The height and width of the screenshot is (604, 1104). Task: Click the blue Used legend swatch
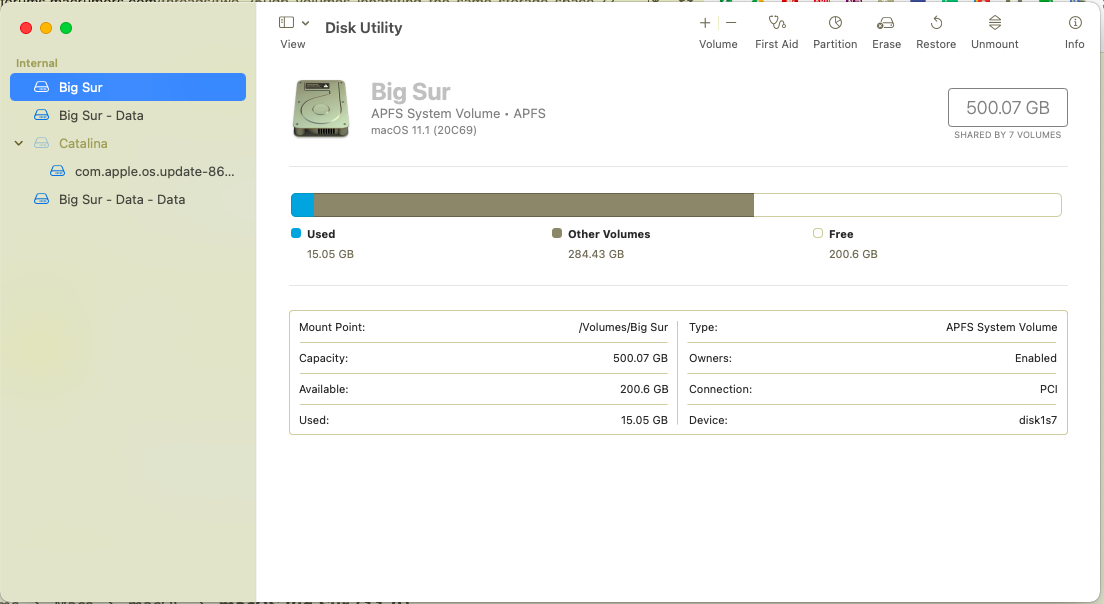(296, 233)
